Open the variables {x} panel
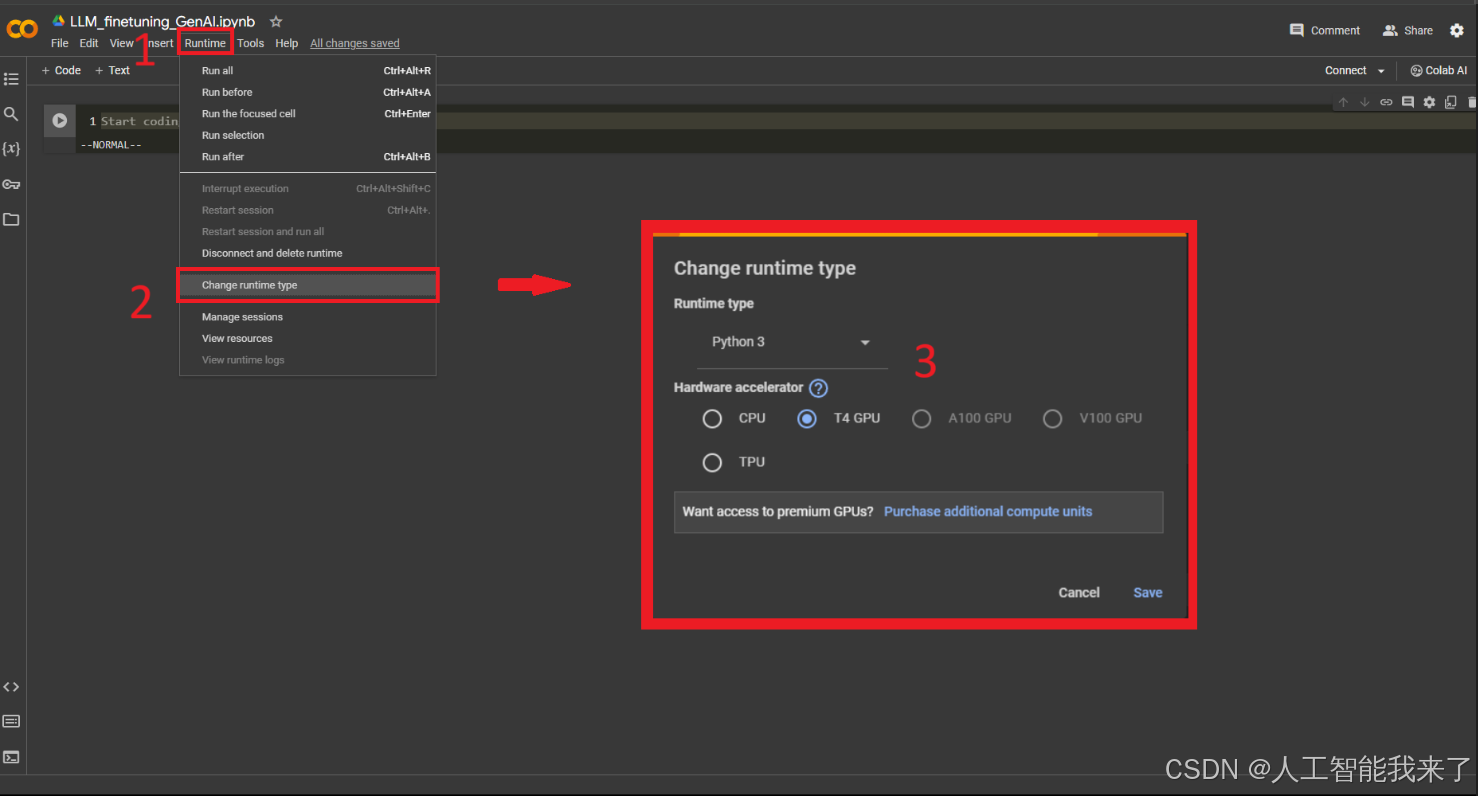 pos(11,148)
